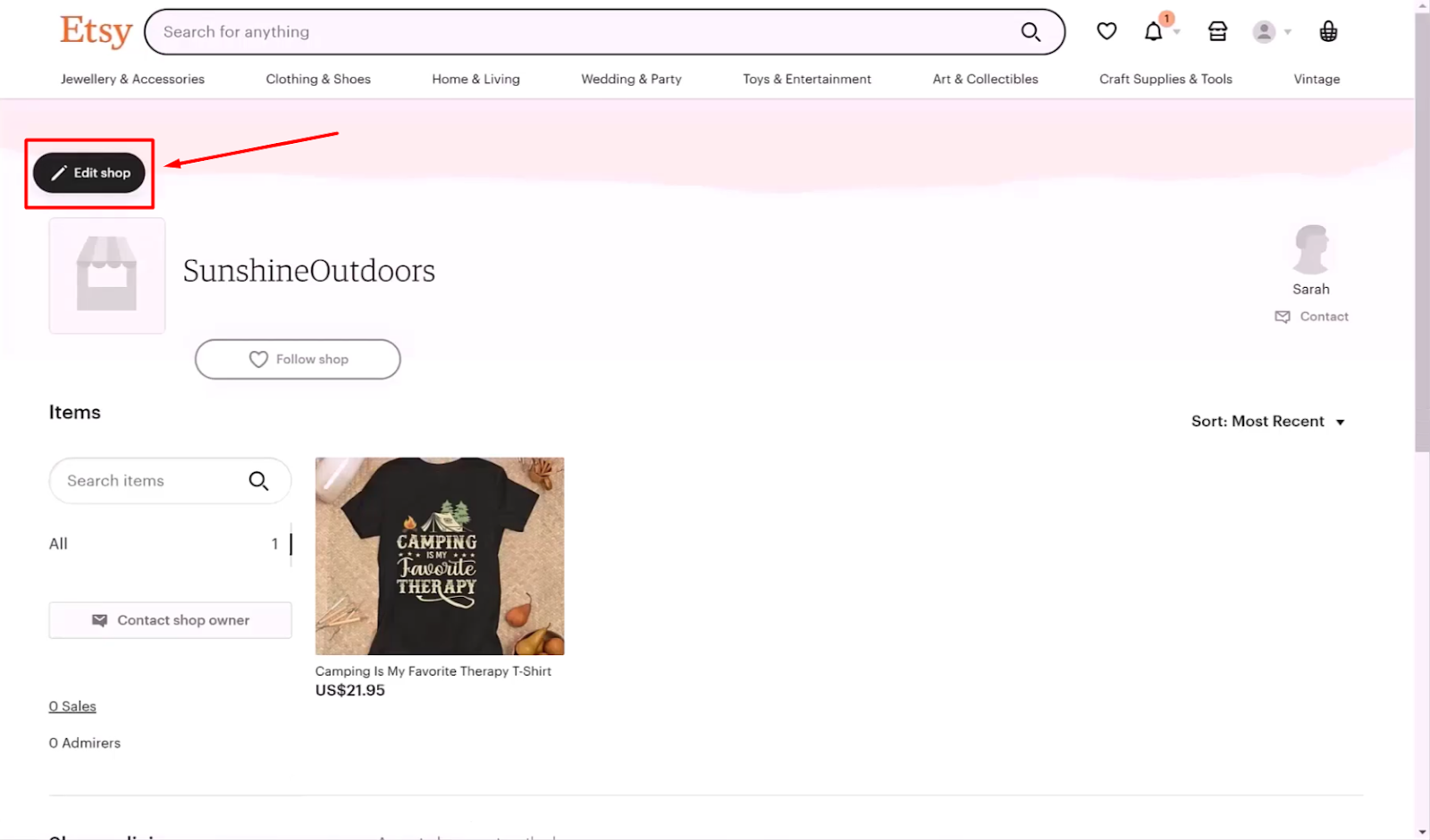Image resolution: width=1430 pixels, height=840 pixels.
Task: Click Contact shop owner button
Action: coord(171,620)
